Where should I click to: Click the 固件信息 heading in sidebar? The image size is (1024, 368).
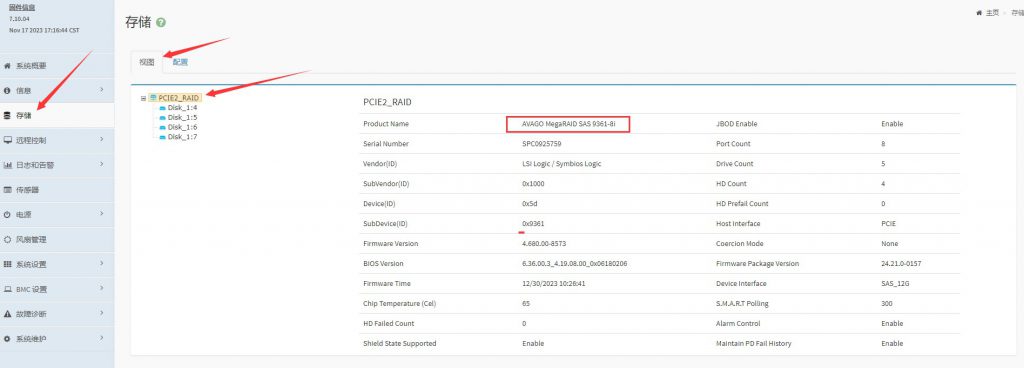point(22,8)
